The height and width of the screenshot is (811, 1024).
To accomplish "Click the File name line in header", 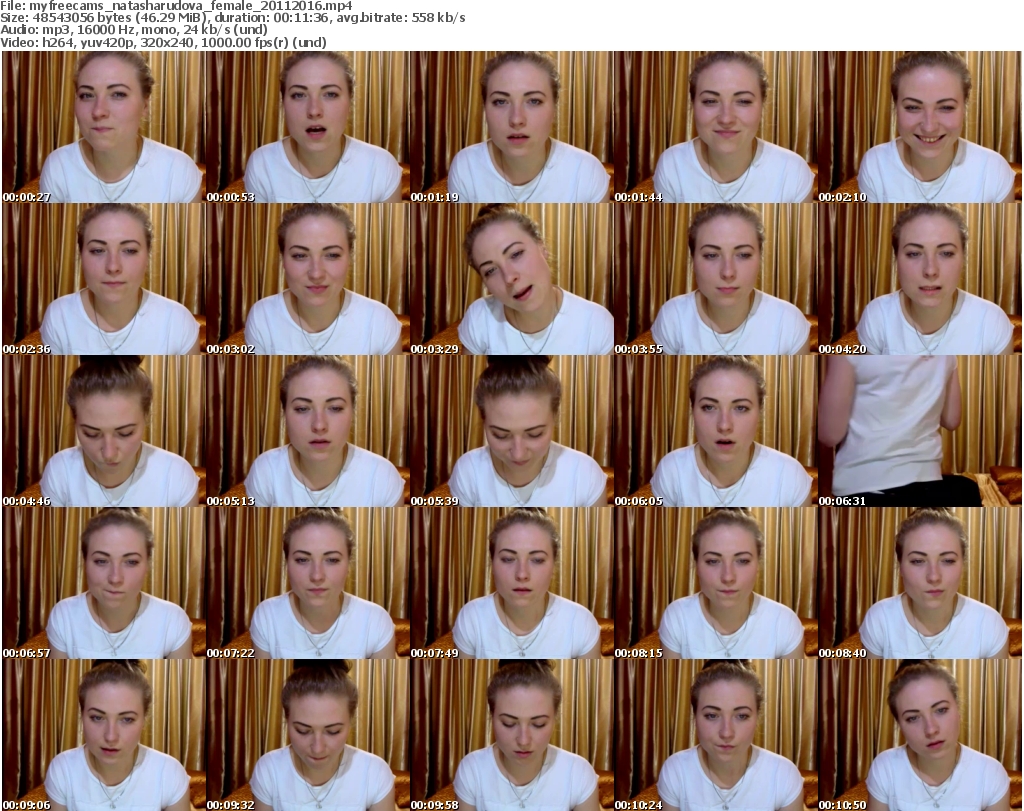I will (x=176, y=6).
